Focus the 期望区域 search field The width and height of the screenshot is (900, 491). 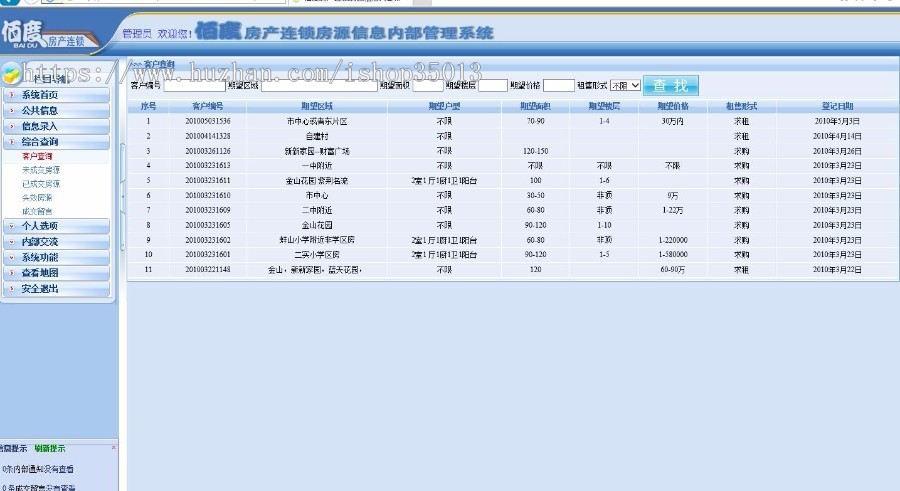(x=320, y=86)
